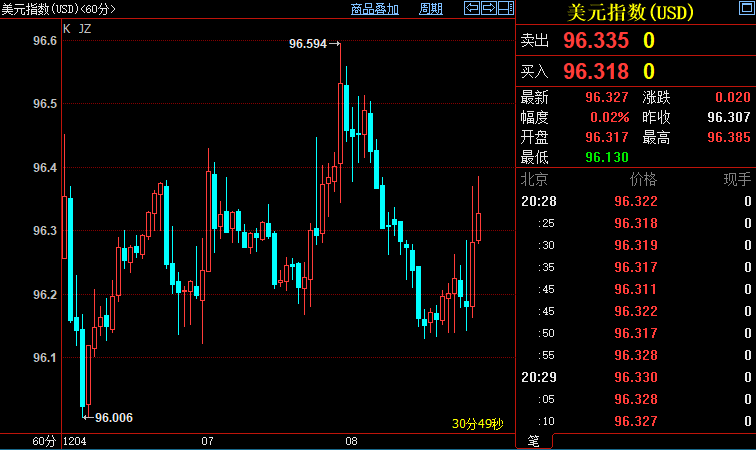Click the 96.006 low price marker

click(114, 417)
